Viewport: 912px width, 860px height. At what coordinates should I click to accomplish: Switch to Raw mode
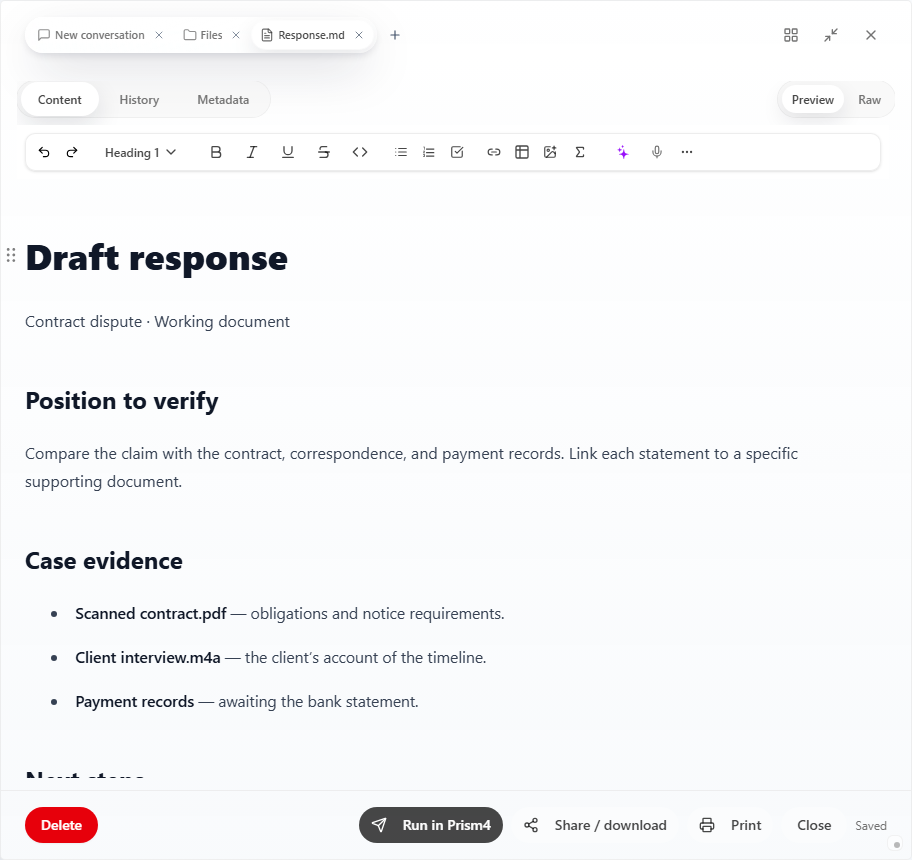coord(870,99)
